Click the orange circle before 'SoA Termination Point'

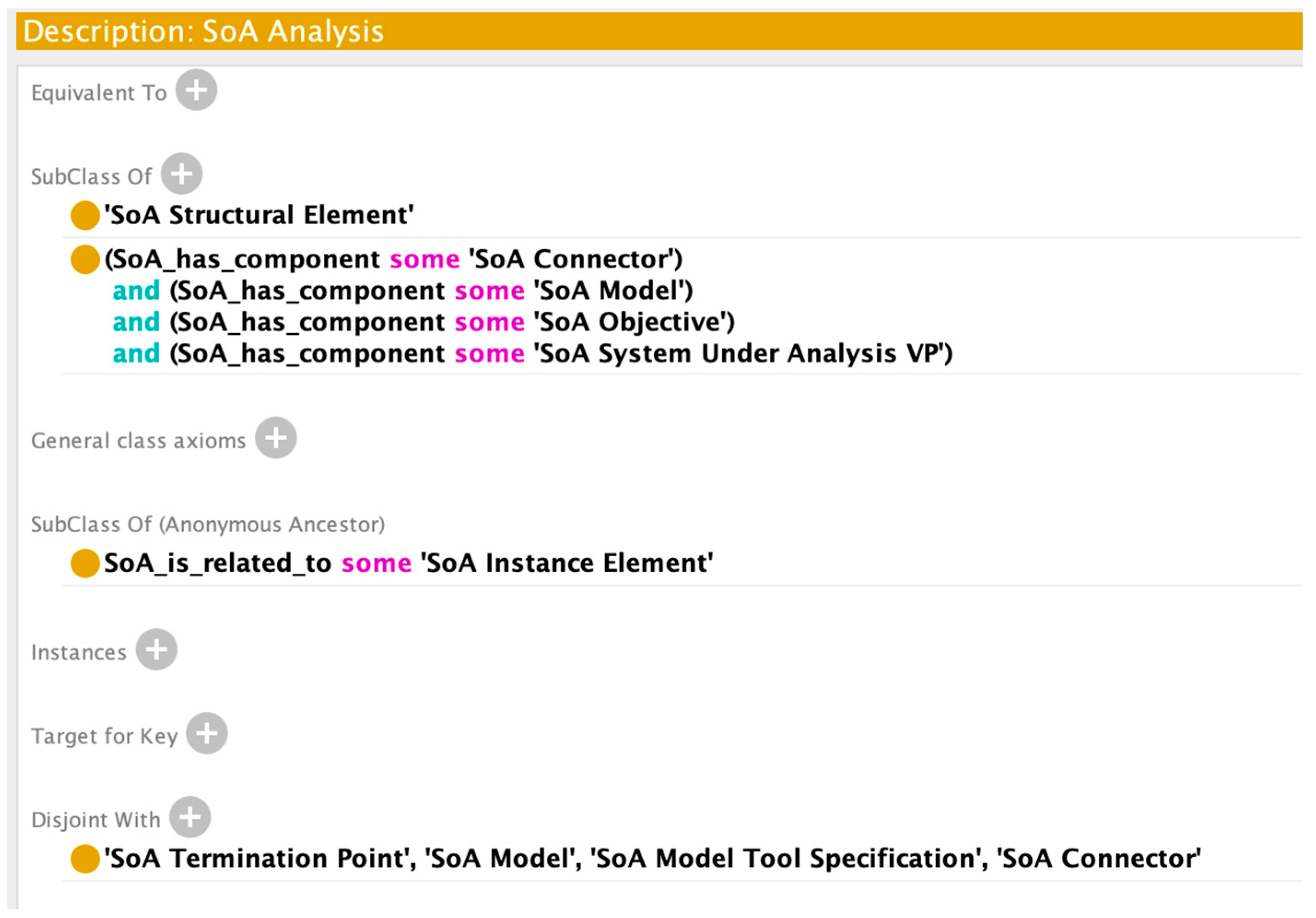[x=85, y=859]
